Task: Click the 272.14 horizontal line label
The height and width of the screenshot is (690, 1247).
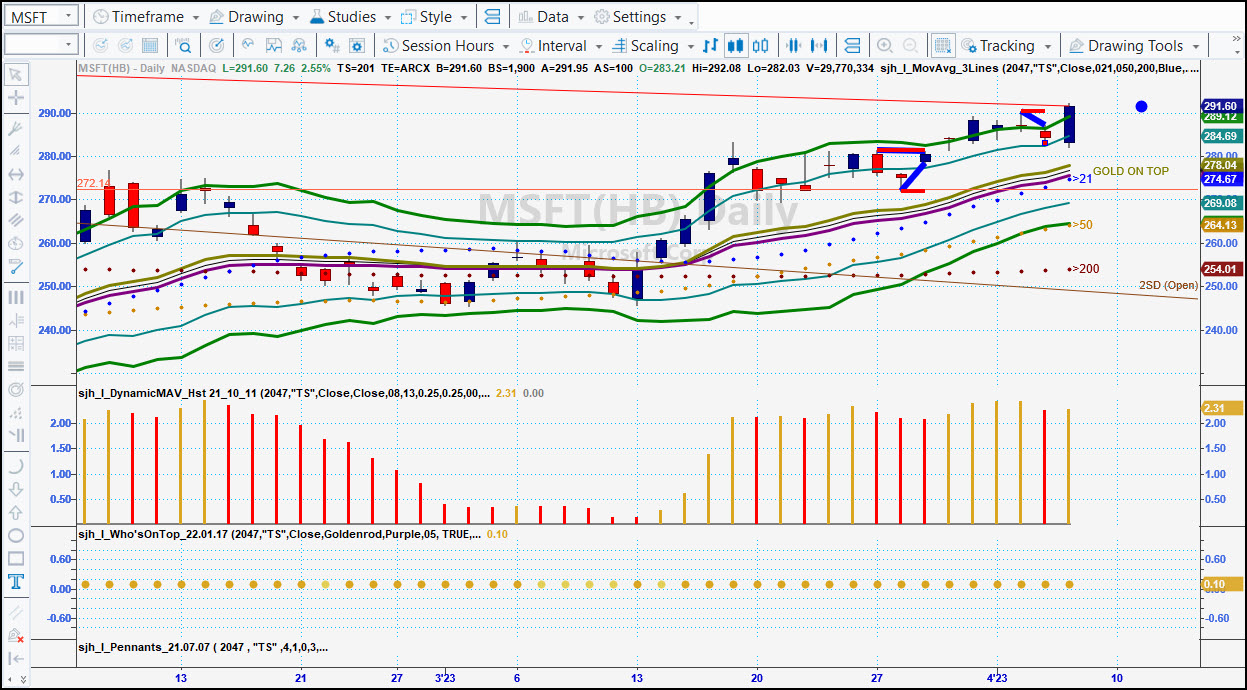Action: (93, 184)
